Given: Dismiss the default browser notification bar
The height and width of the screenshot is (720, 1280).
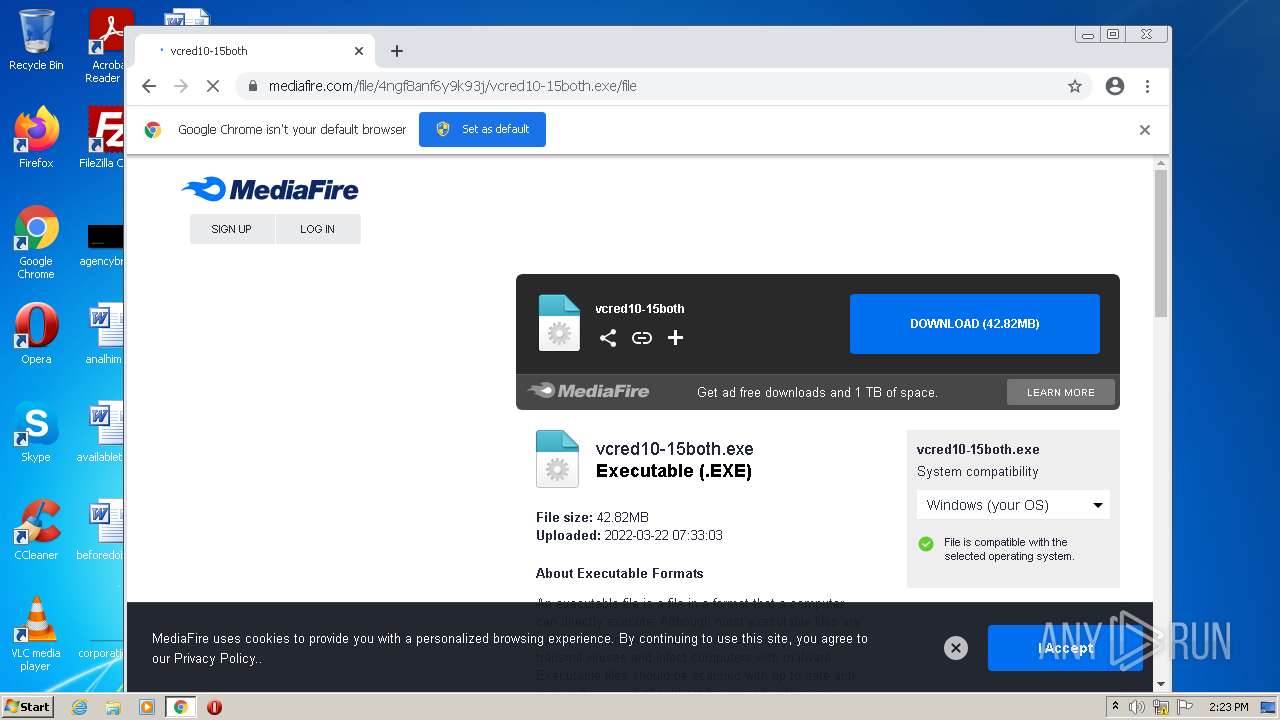Looking at the screenshot, I should click(1145, 130).
